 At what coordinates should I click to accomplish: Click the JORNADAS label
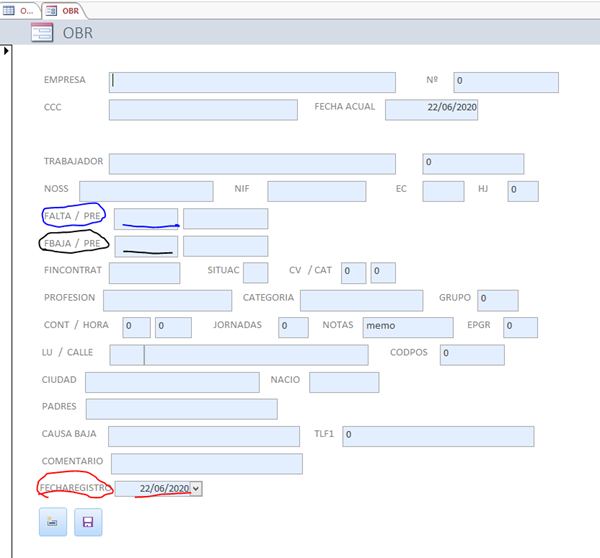[237, 325]
